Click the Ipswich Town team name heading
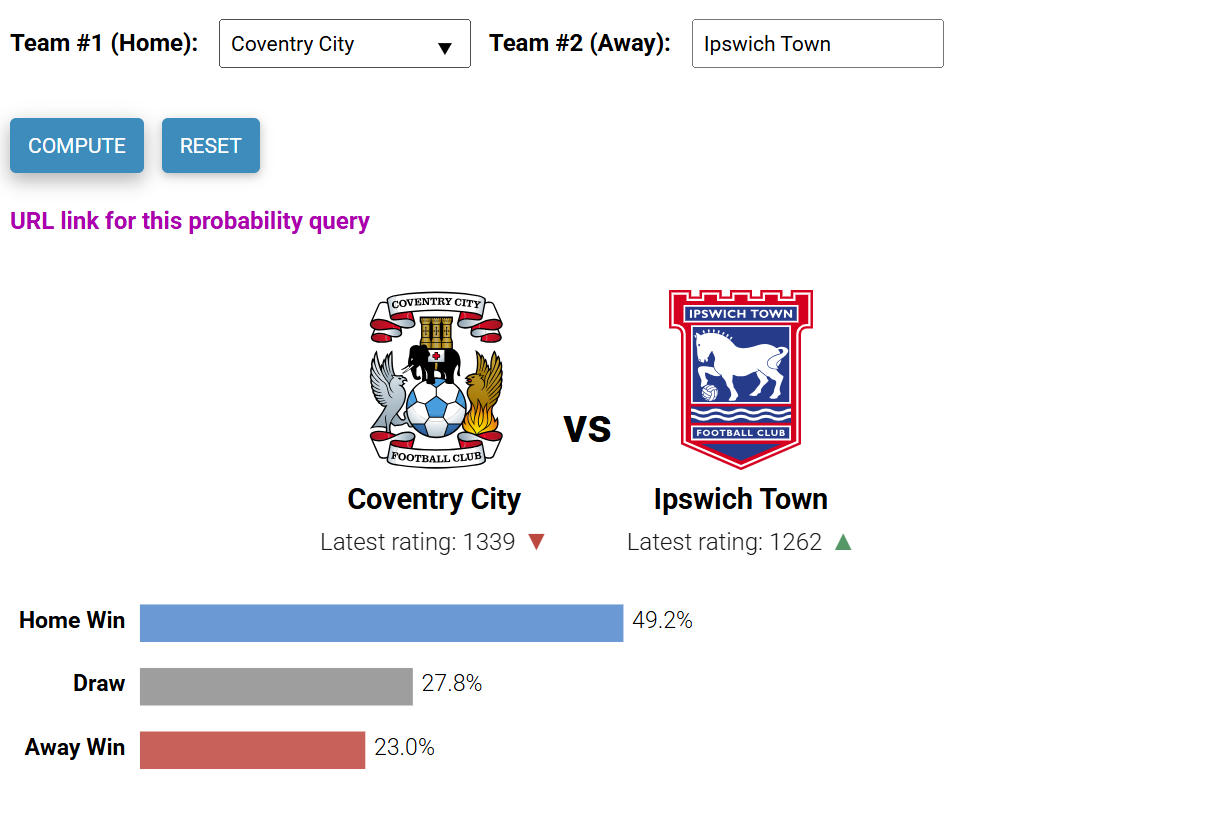The width and height of the screenshot is (1210, 834). click(x=740, y=499)
